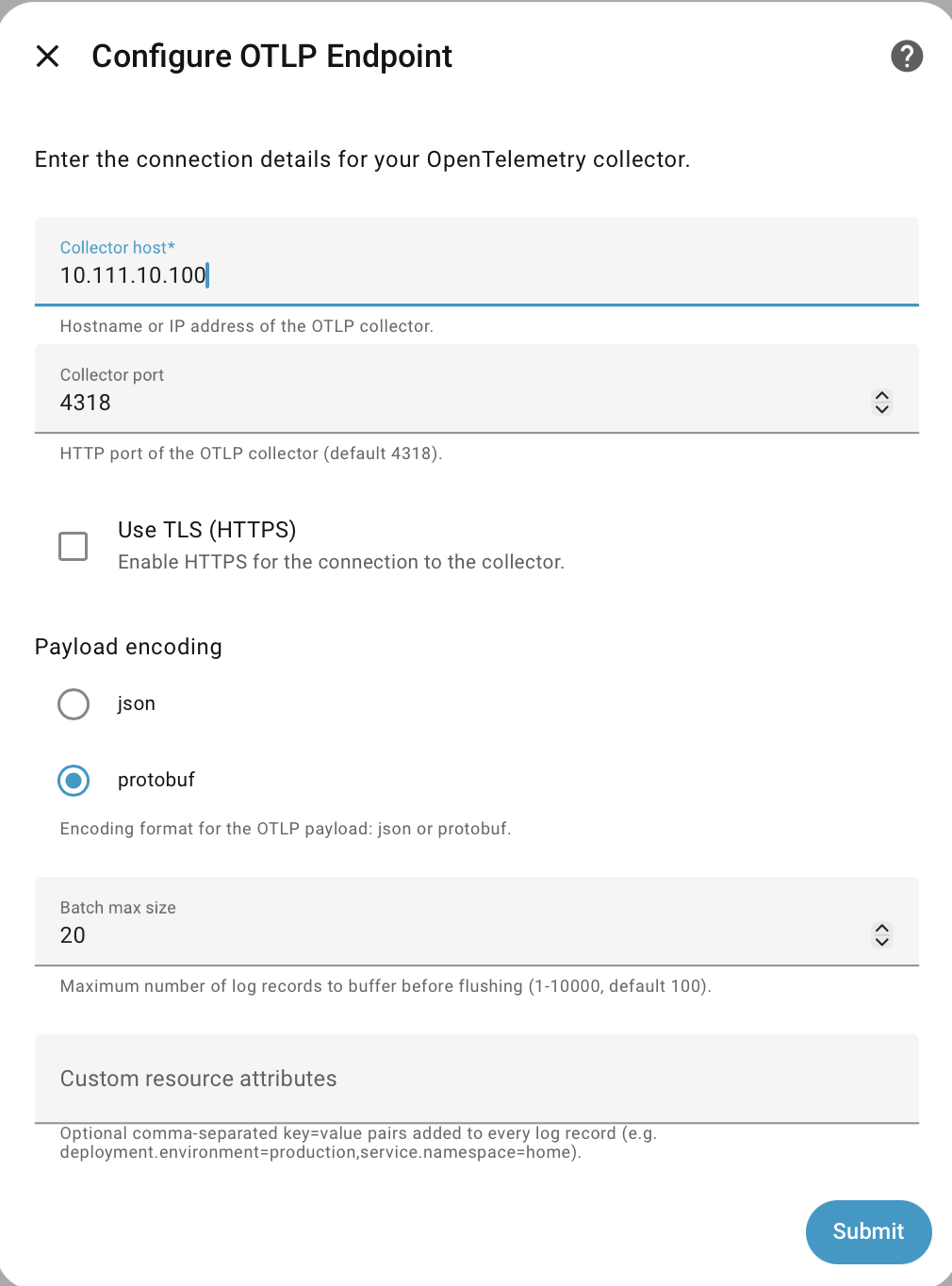The height and width of the screenshot is (1286, 952).
Task: Expand the Collector port number selector
Action: tap(881, 402)
